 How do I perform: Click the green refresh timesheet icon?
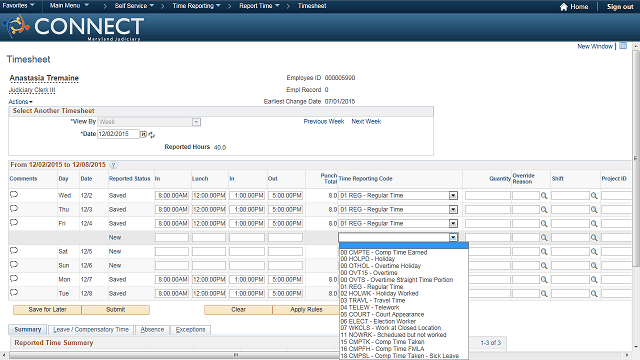tap(151, 135)
